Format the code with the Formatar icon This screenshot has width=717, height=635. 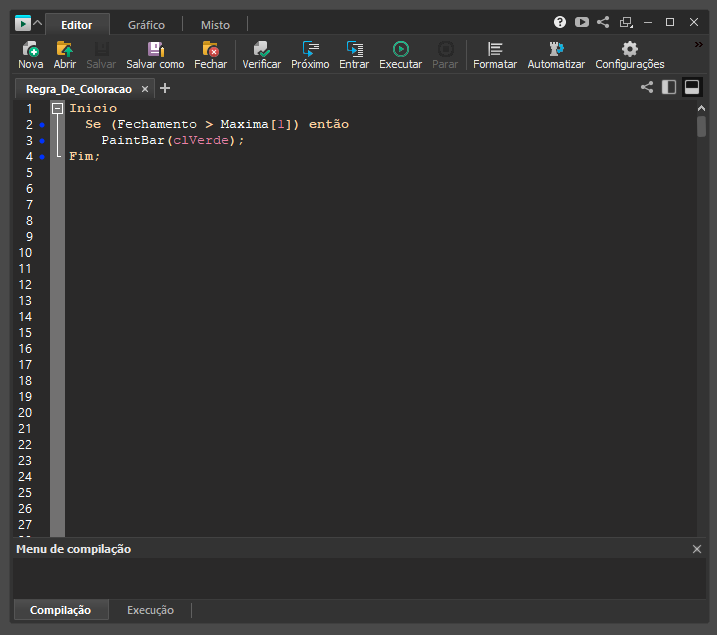pyautogui.click(x=495, y=55)
